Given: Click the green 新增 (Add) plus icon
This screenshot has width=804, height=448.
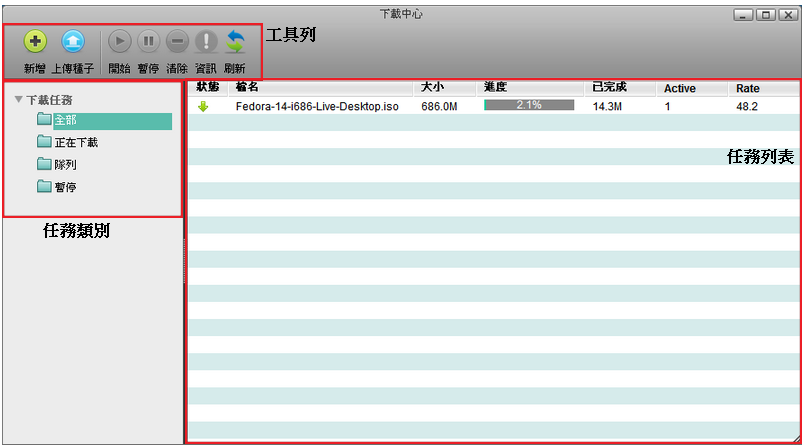Looking at the screenshot, I should tap(35, 42).
